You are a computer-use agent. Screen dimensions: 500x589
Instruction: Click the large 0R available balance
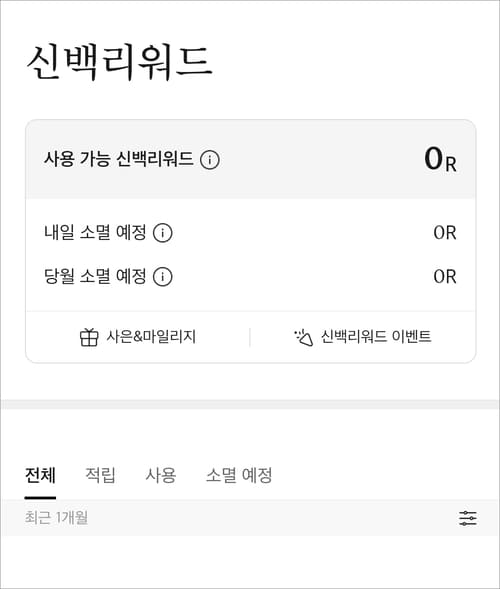(x=440, y=160)
